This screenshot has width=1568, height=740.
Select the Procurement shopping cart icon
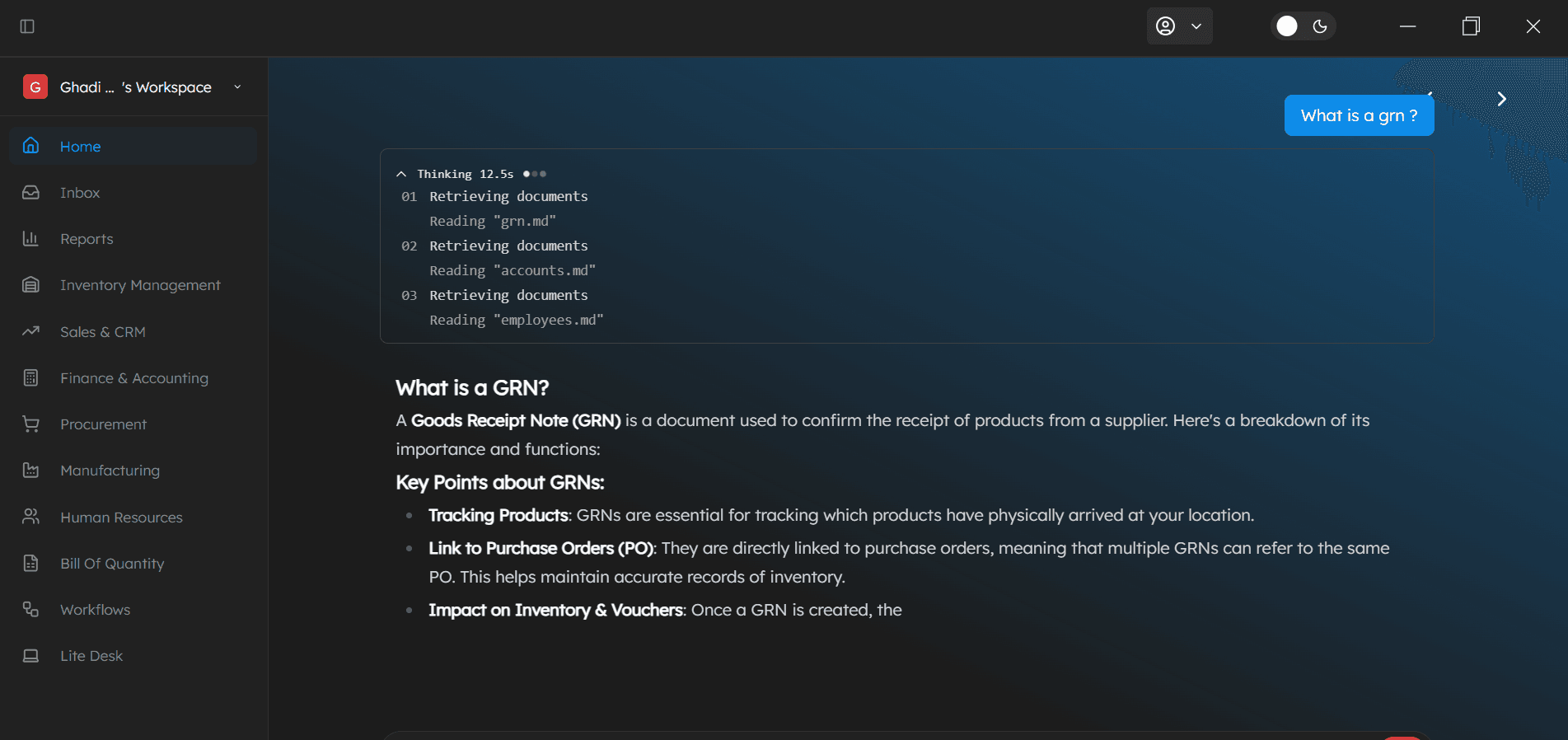click(x=30, y=424)
